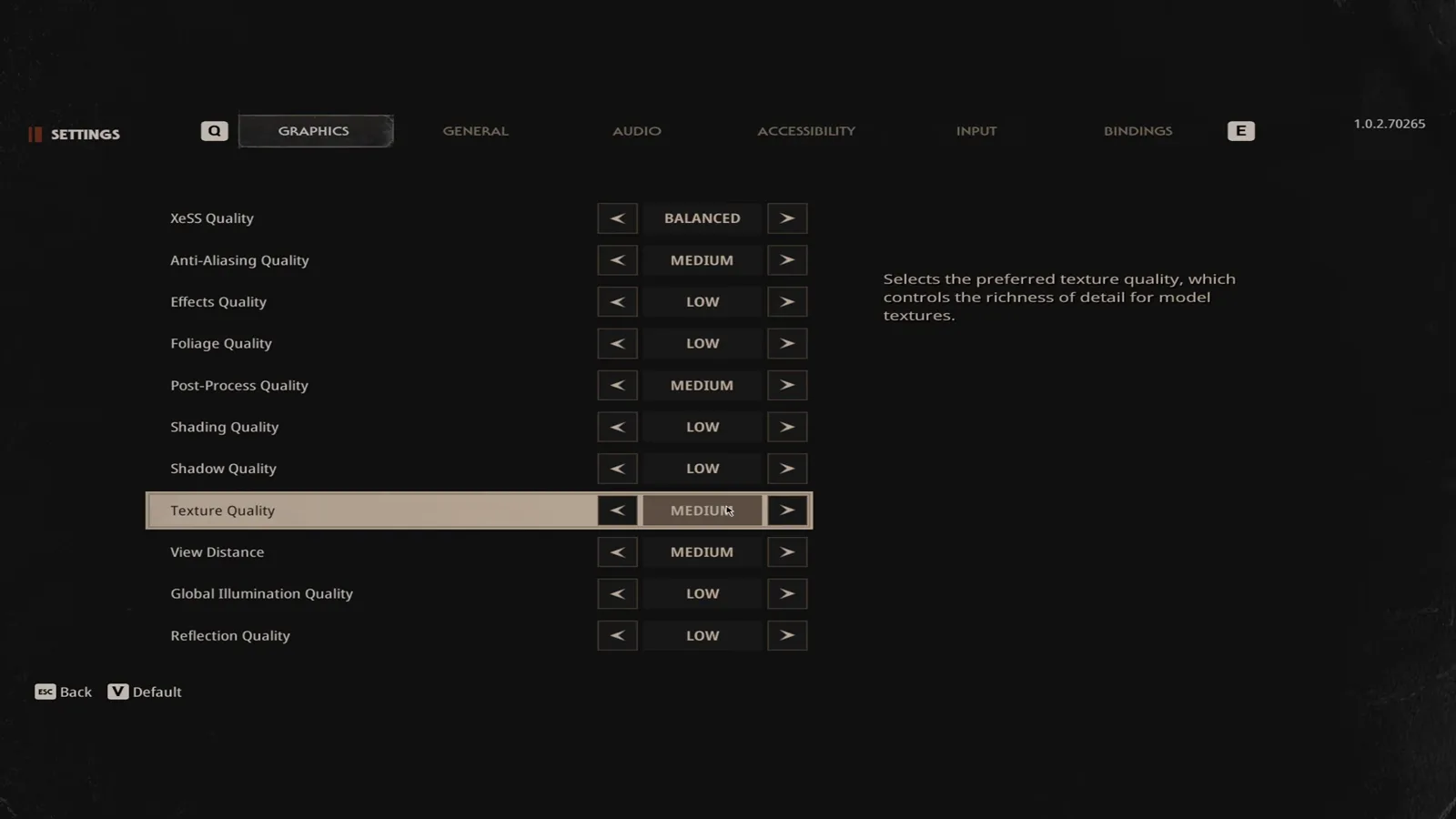1456x819 pixels.
Task: Switch to the Bindings tab
Action: pyautogui.click(x=1138, y=131)
